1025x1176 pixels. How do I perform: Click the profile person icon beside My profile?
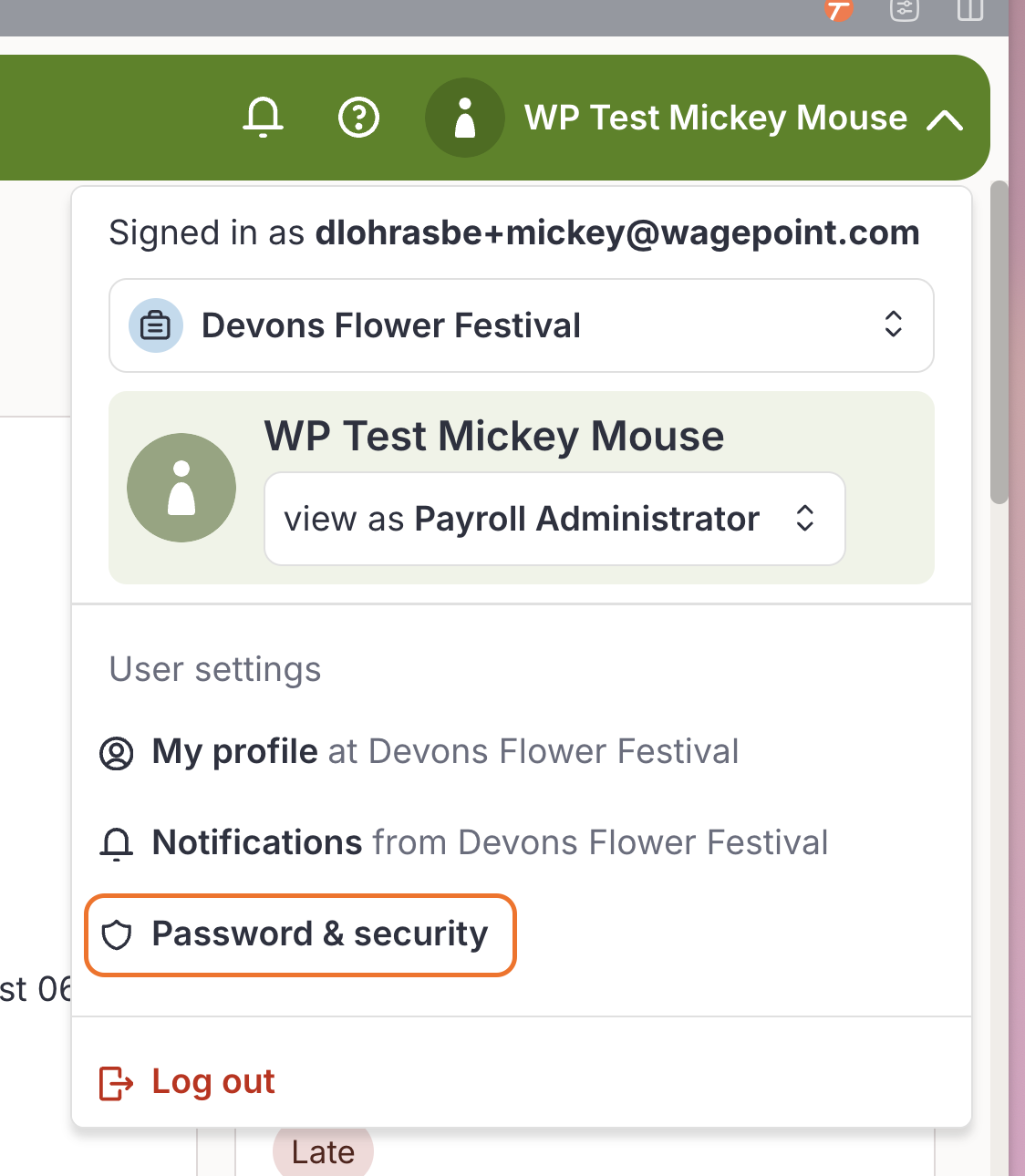(117, 754)
